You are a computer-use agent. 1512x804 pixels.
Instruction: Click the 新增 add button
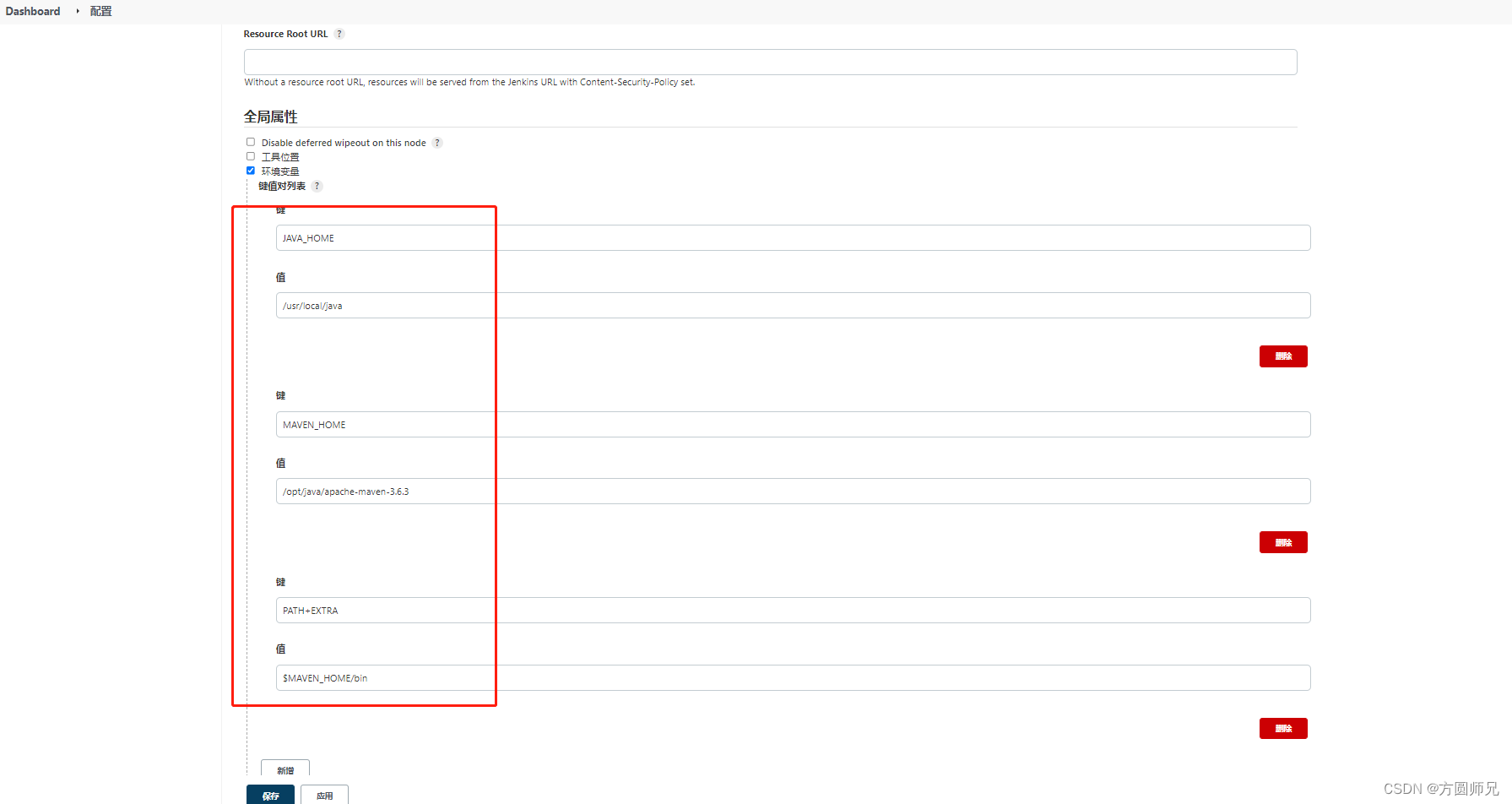click(285, 769)
